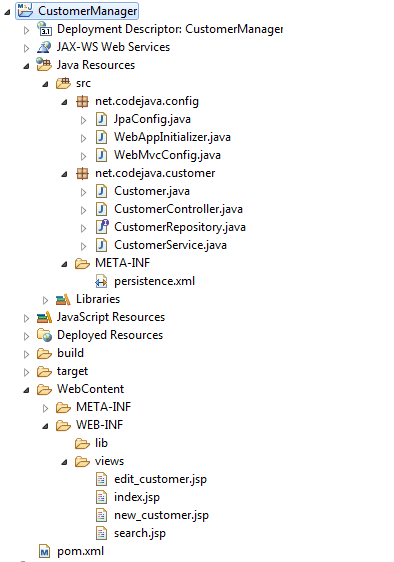Expand the target folder

27,373
